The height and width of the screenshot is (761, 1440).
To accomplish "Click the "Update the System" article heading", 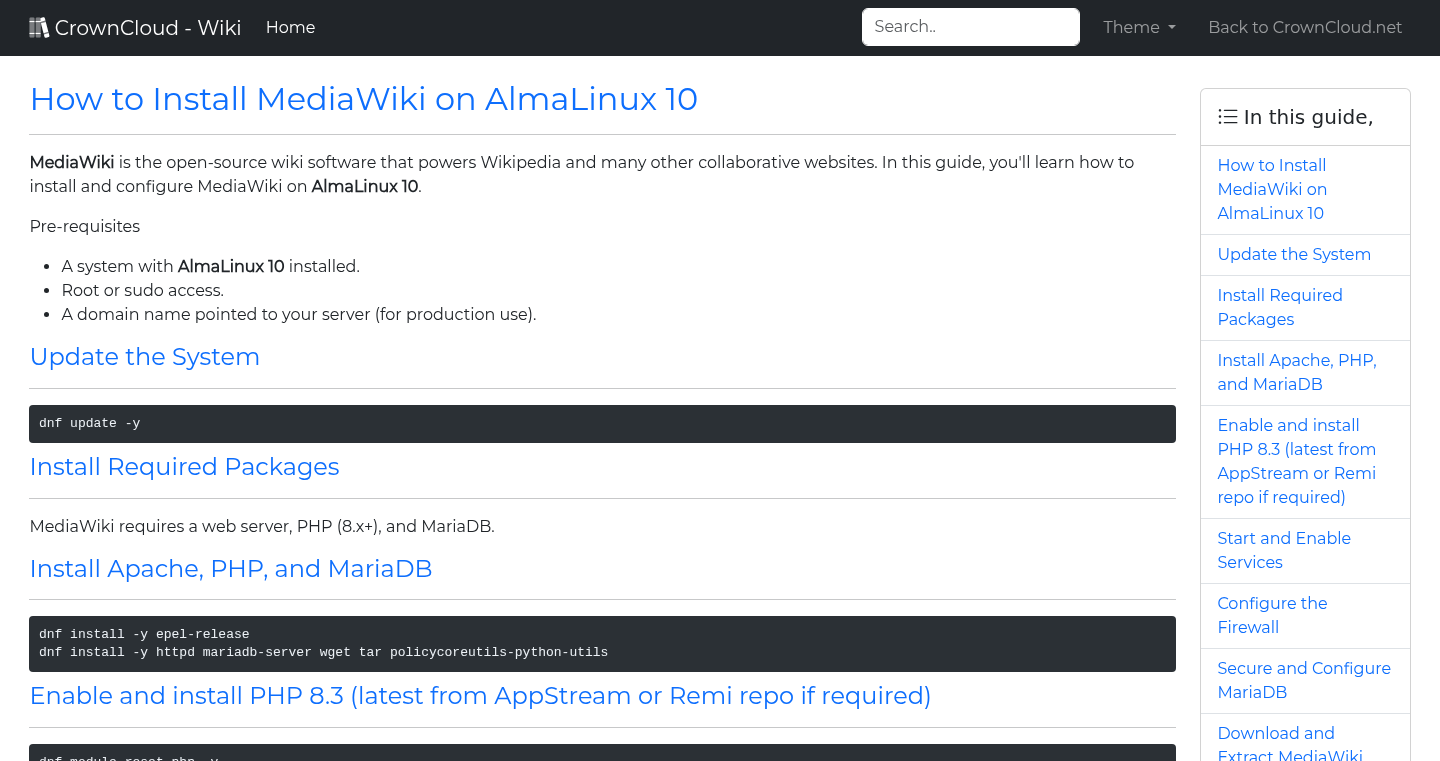I will click(144, 357).
